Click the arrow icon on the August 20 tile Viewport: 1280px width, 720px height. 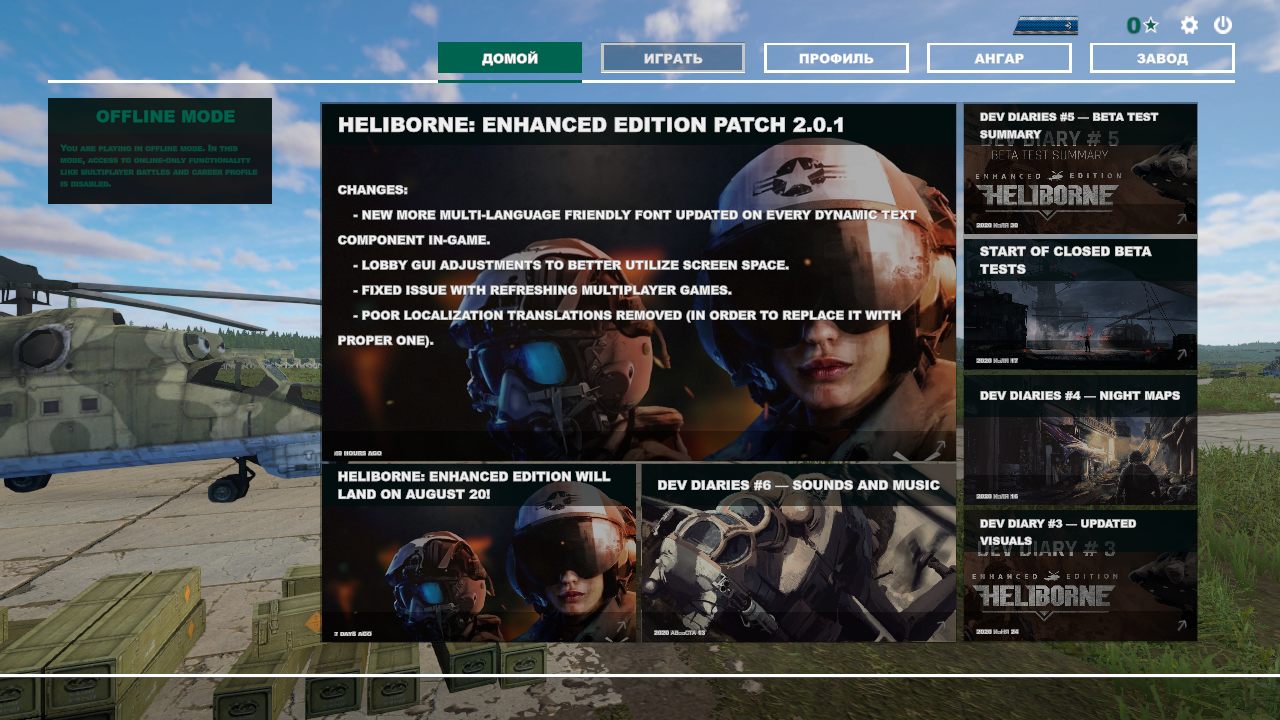[622, 622]
